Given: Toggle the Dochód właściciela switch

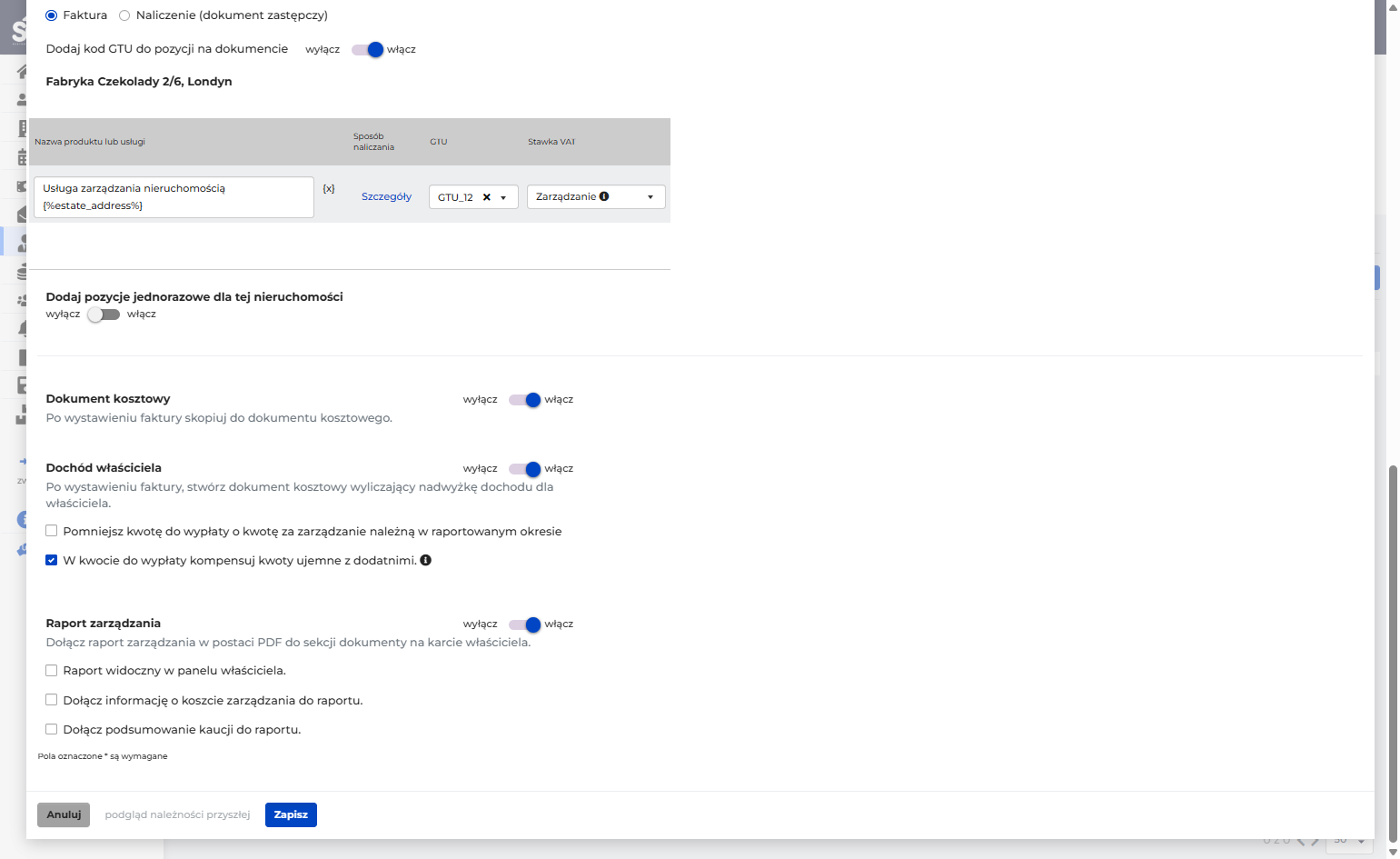Looking at the screenshot, I should 525,469.
